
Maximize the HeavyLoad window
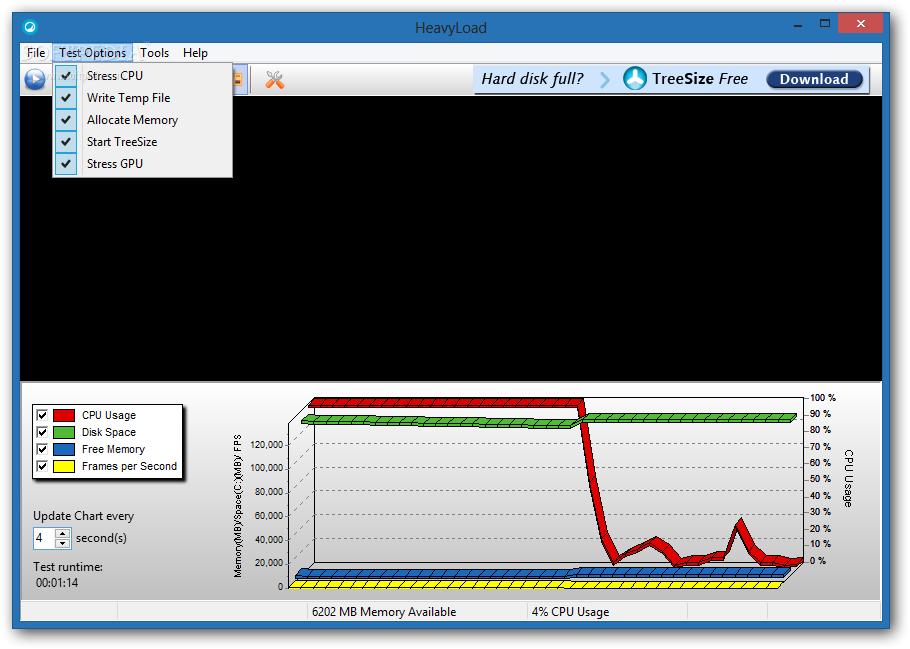(825, 24)
